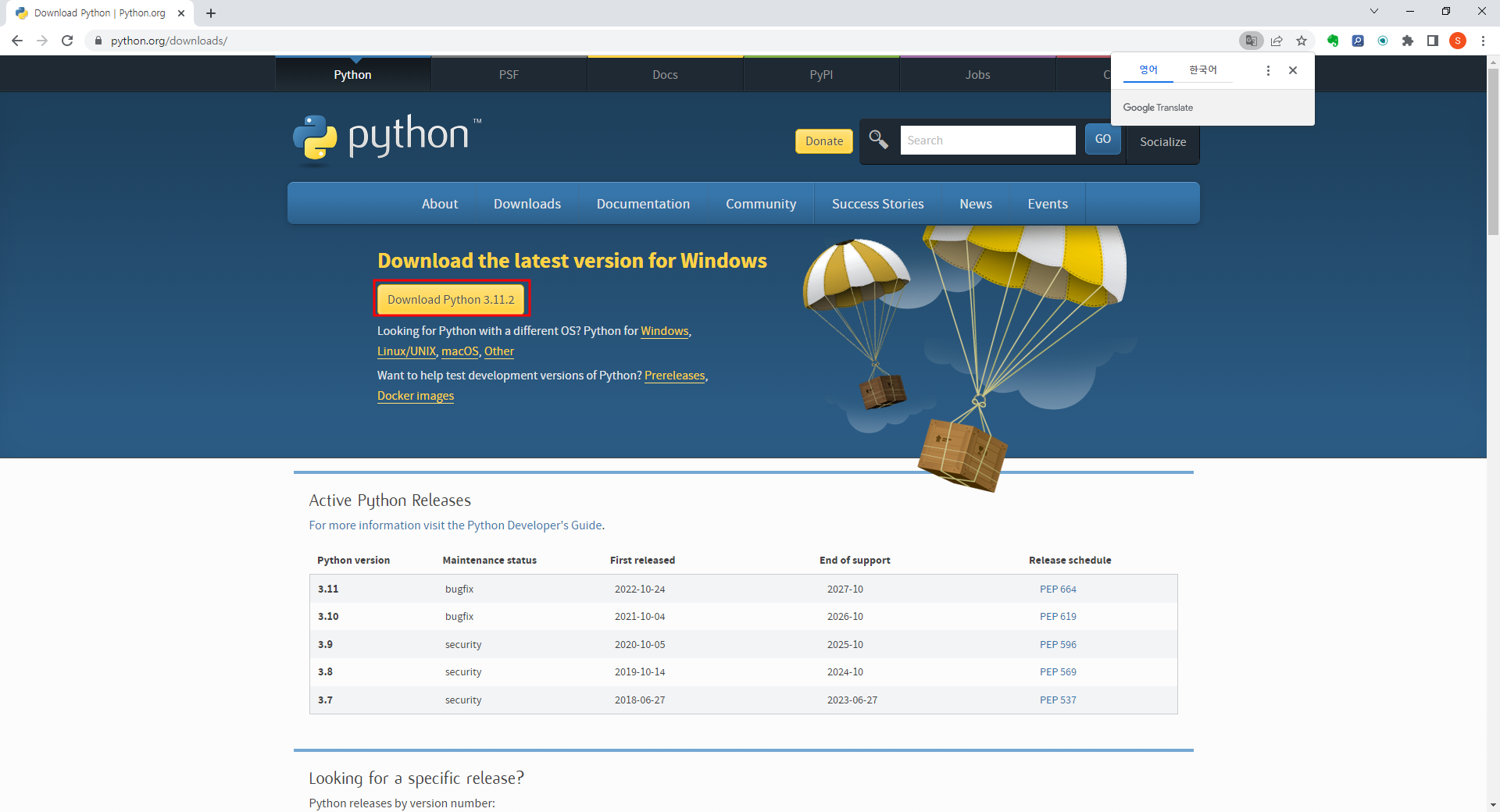Open PEP 619 release schedule
The height and width of the screenshot is (812, 1500).
click(x=1058, y=617)
